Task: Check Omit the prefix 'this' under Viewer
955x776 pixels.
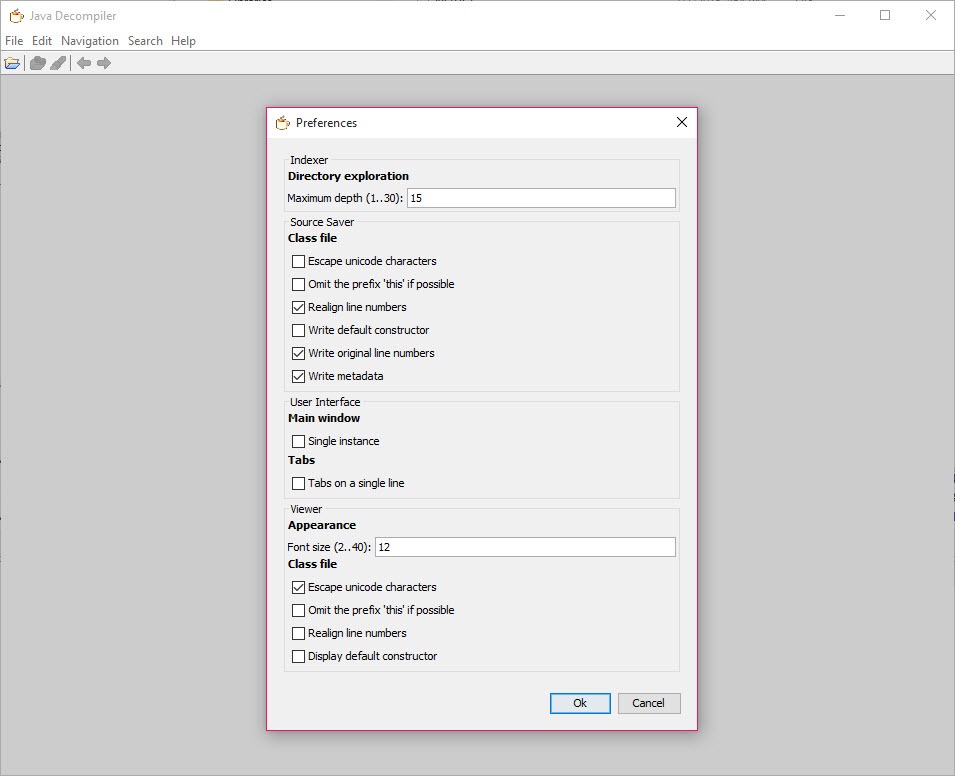Action: (x=298, y=610)
